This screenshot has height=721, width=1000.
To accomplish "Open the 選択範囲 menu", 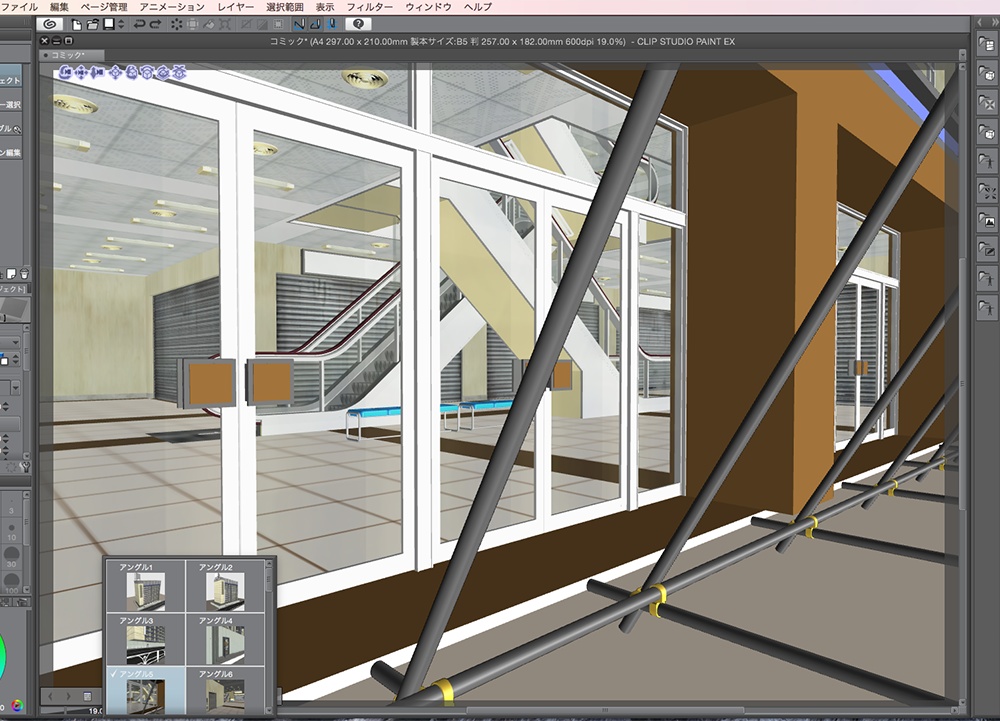I will coord(284,7).
